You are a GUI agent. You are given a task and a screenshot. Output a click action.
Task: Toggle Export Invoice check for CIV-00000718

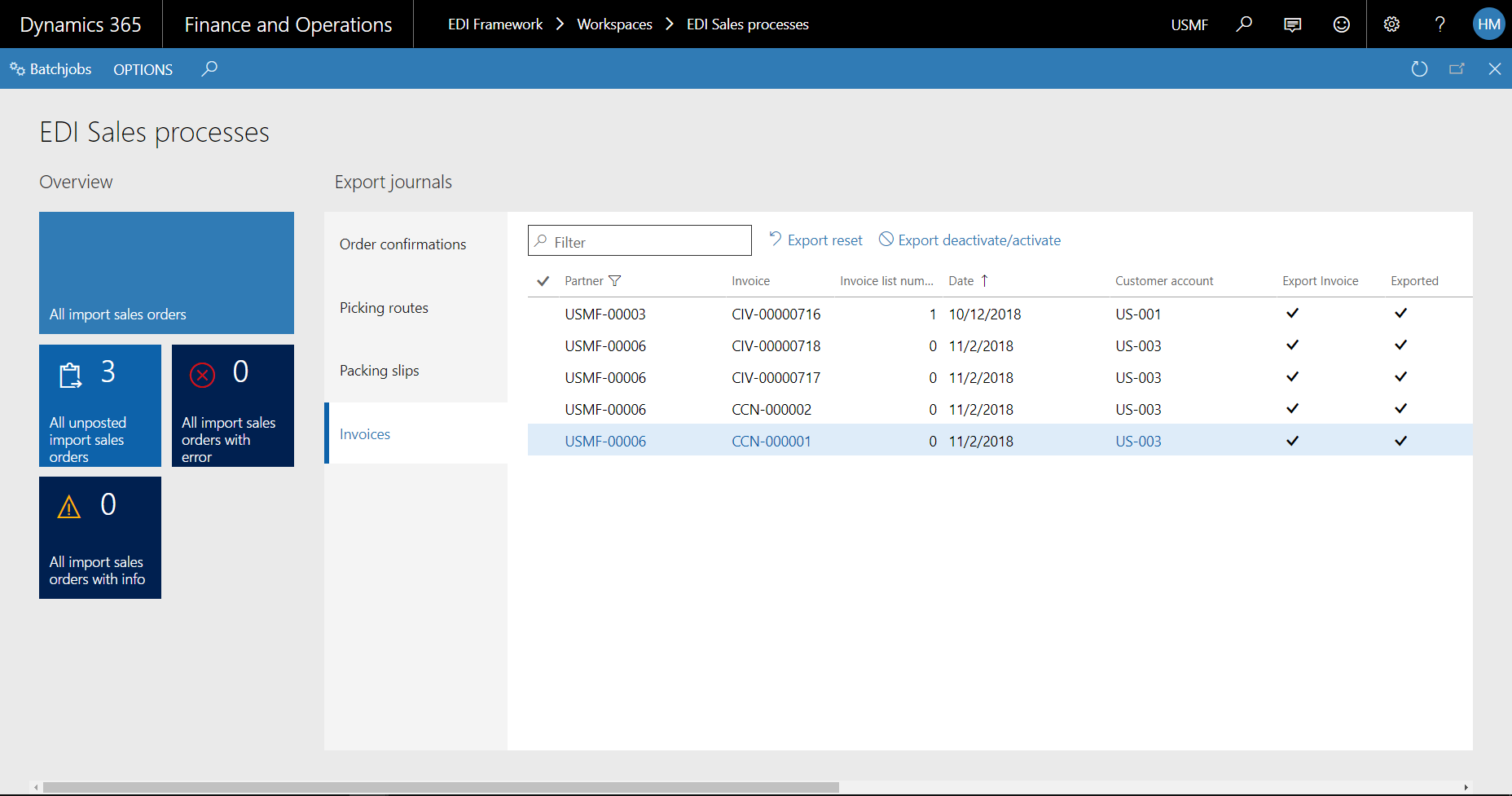tap(1292, 345)
